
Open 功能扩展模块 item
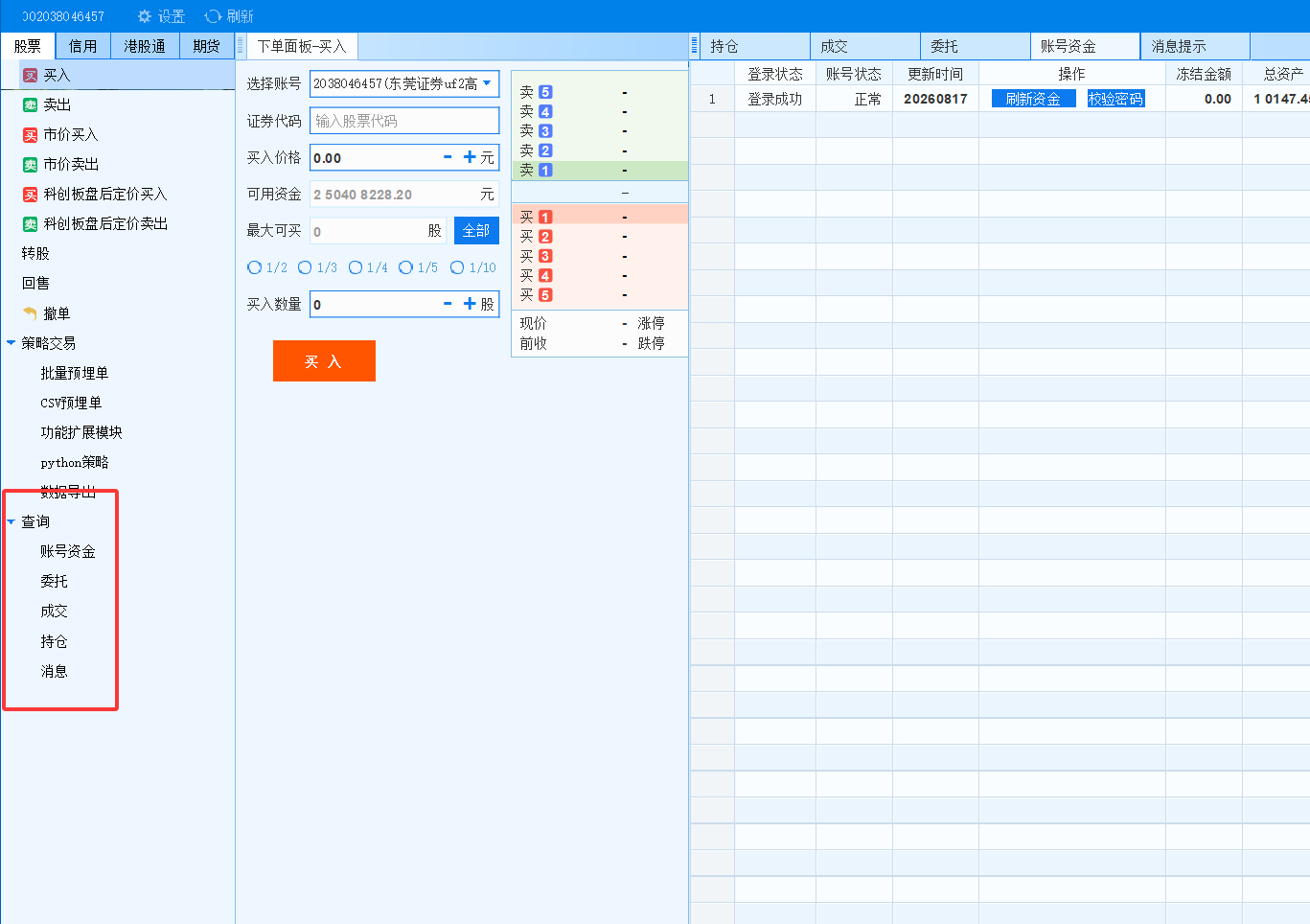(81, 433)
